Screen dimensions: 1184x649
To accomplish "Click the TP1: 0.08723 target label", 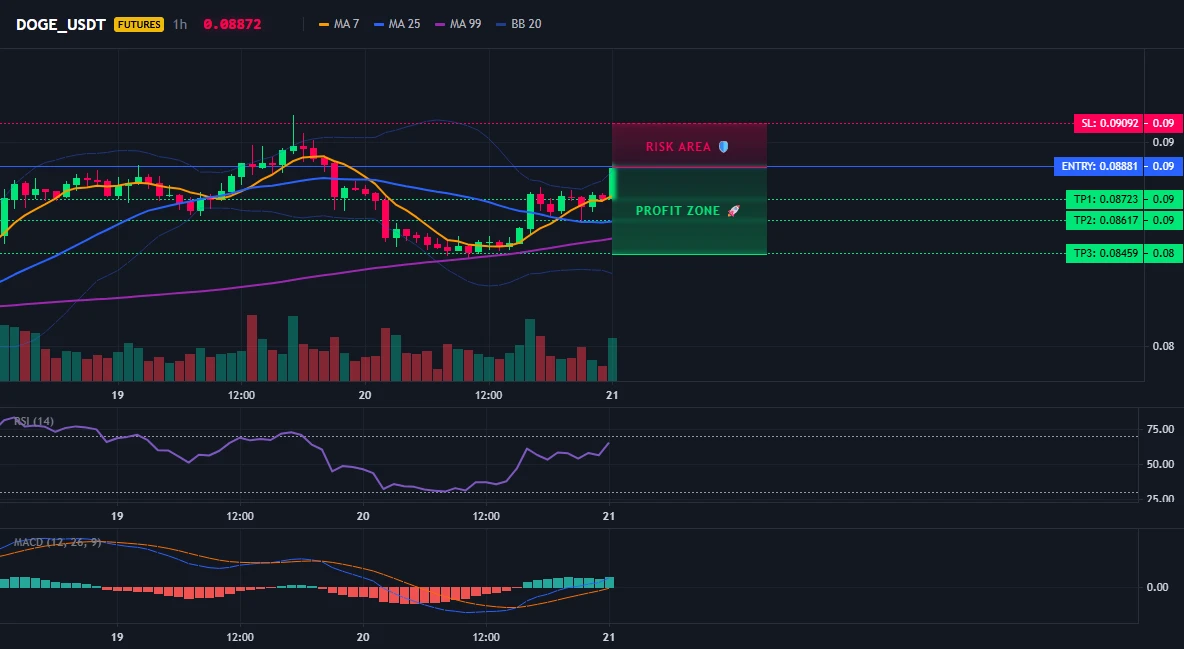I will point(1104,199).
